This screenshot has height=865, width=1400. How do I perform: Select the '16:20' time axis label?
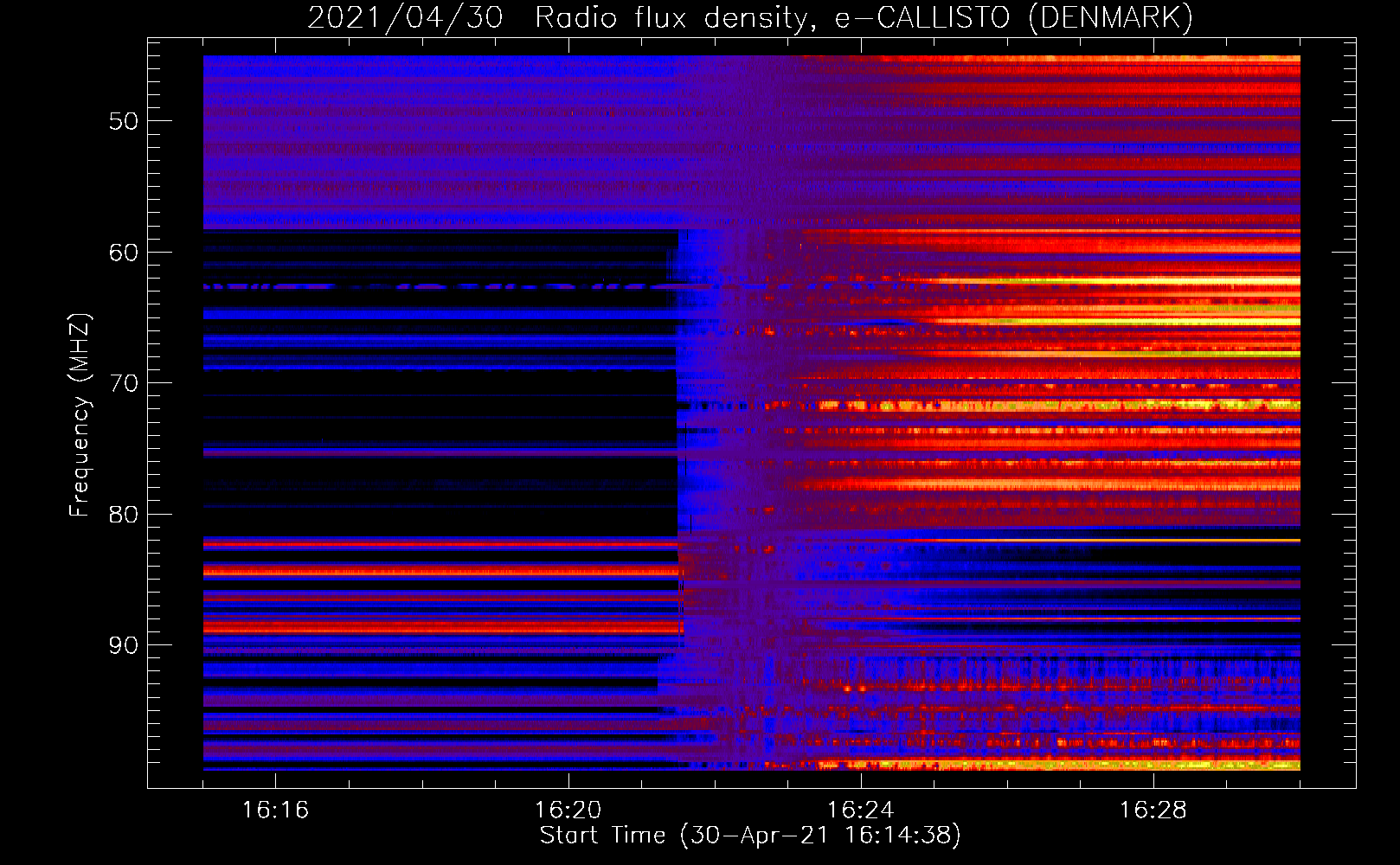(x=568, y=811)
